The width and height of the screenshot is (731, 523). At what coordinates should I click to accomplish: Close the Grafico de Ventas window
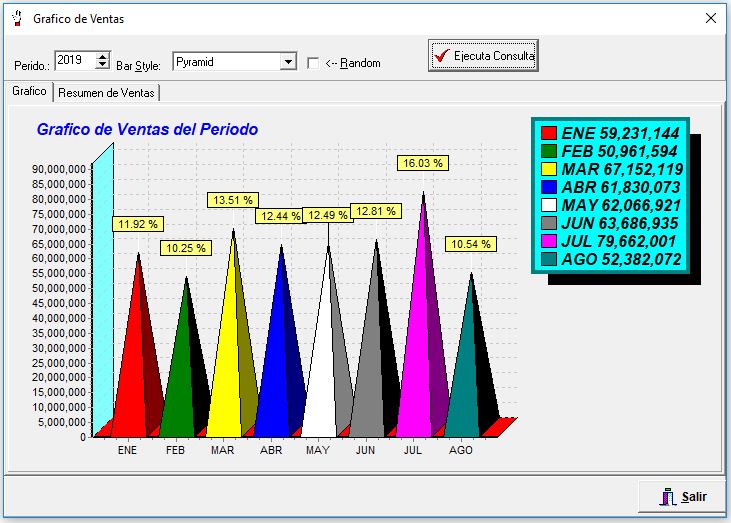coord(711,18)
